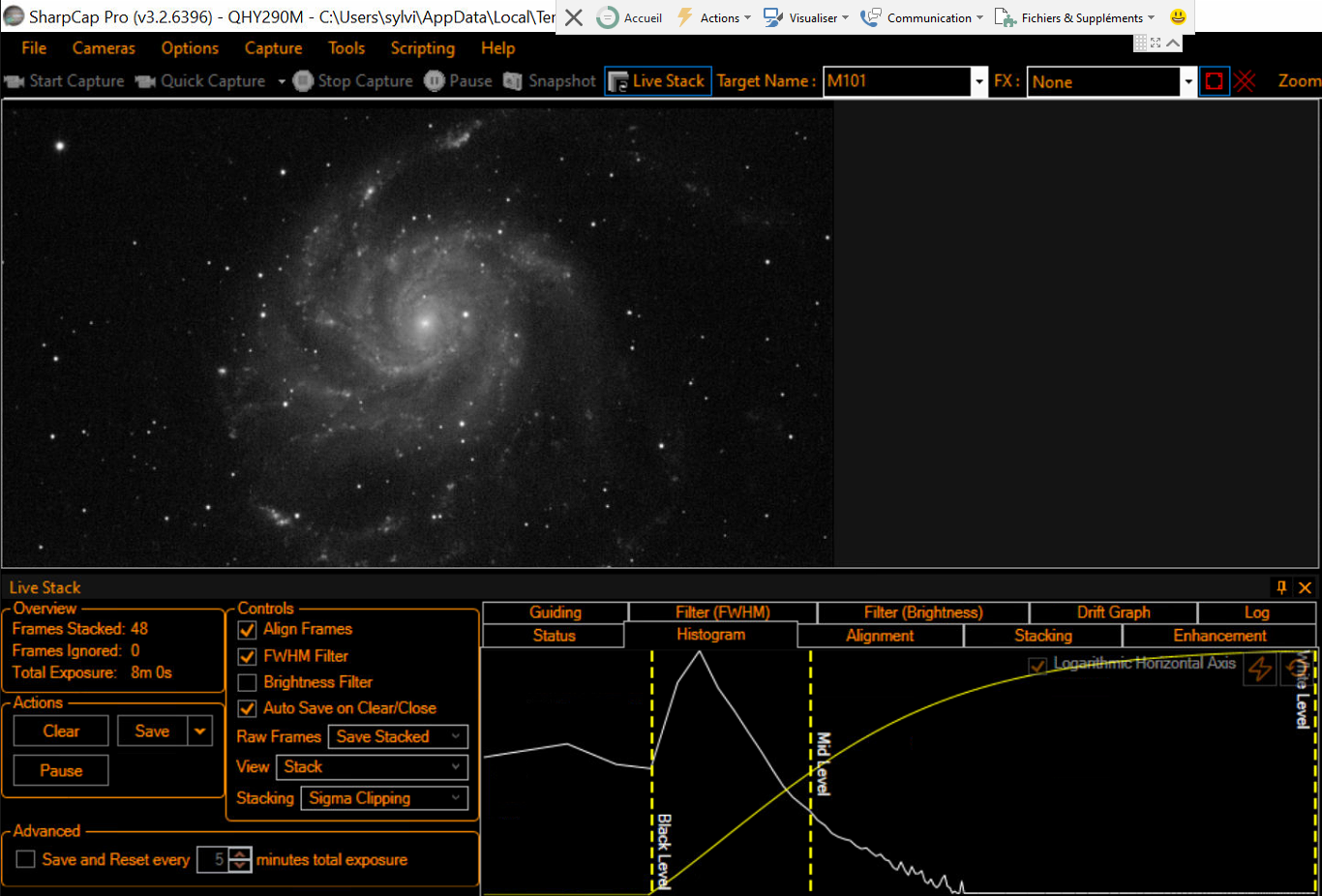Switch to the Filter (FWHM) tab
1322x896 pixels.
pos(723,612)
